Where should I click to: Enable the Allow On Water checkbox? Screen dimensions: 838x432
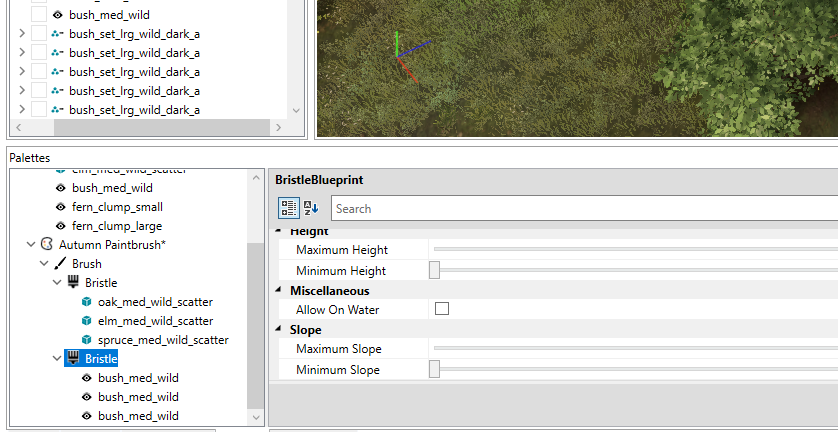(442, 308)
